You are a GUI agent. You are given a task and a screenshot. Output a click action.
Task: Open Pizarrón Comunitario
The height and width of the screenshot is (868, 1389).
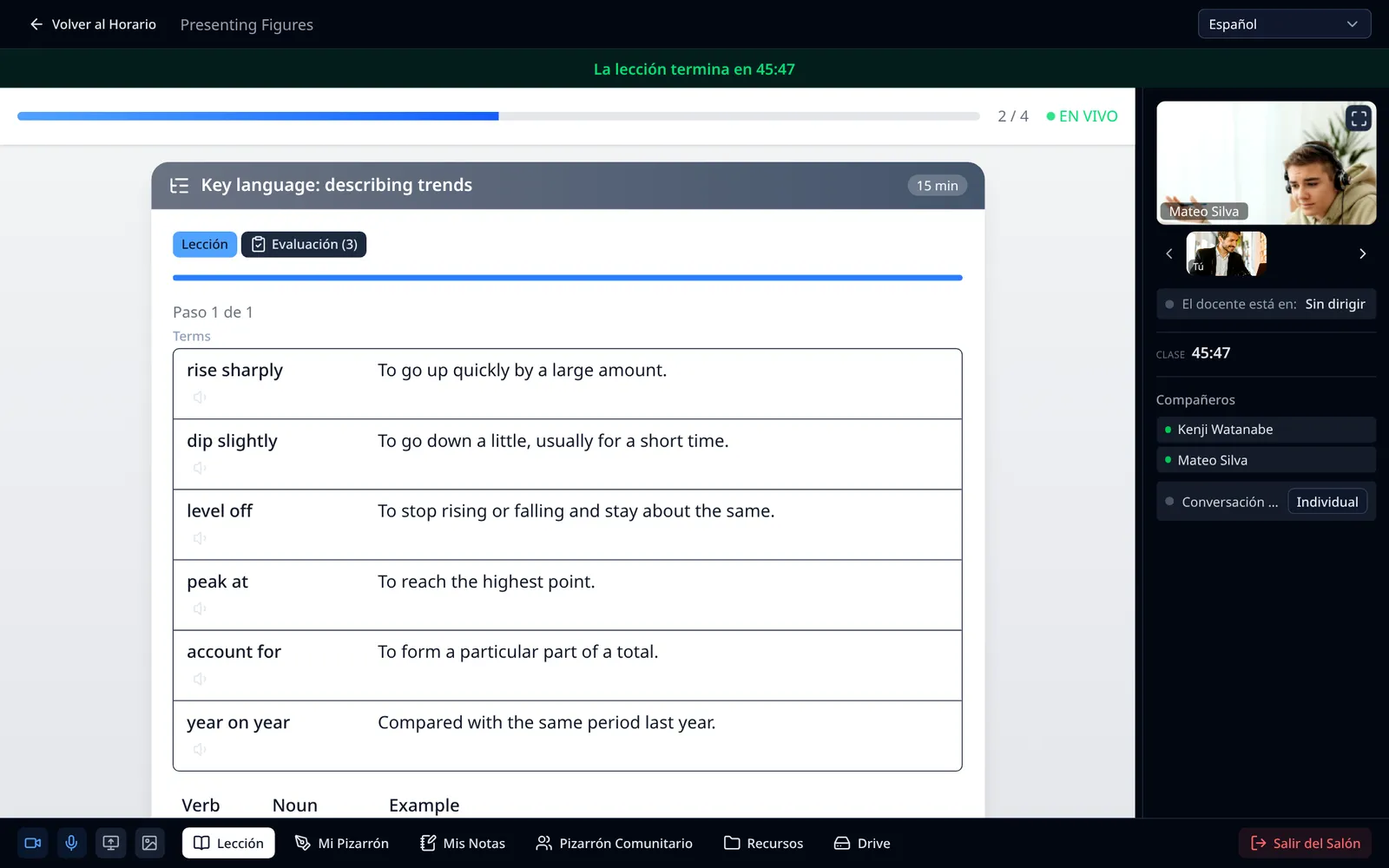pyautogui.click(x=615, y=843)
